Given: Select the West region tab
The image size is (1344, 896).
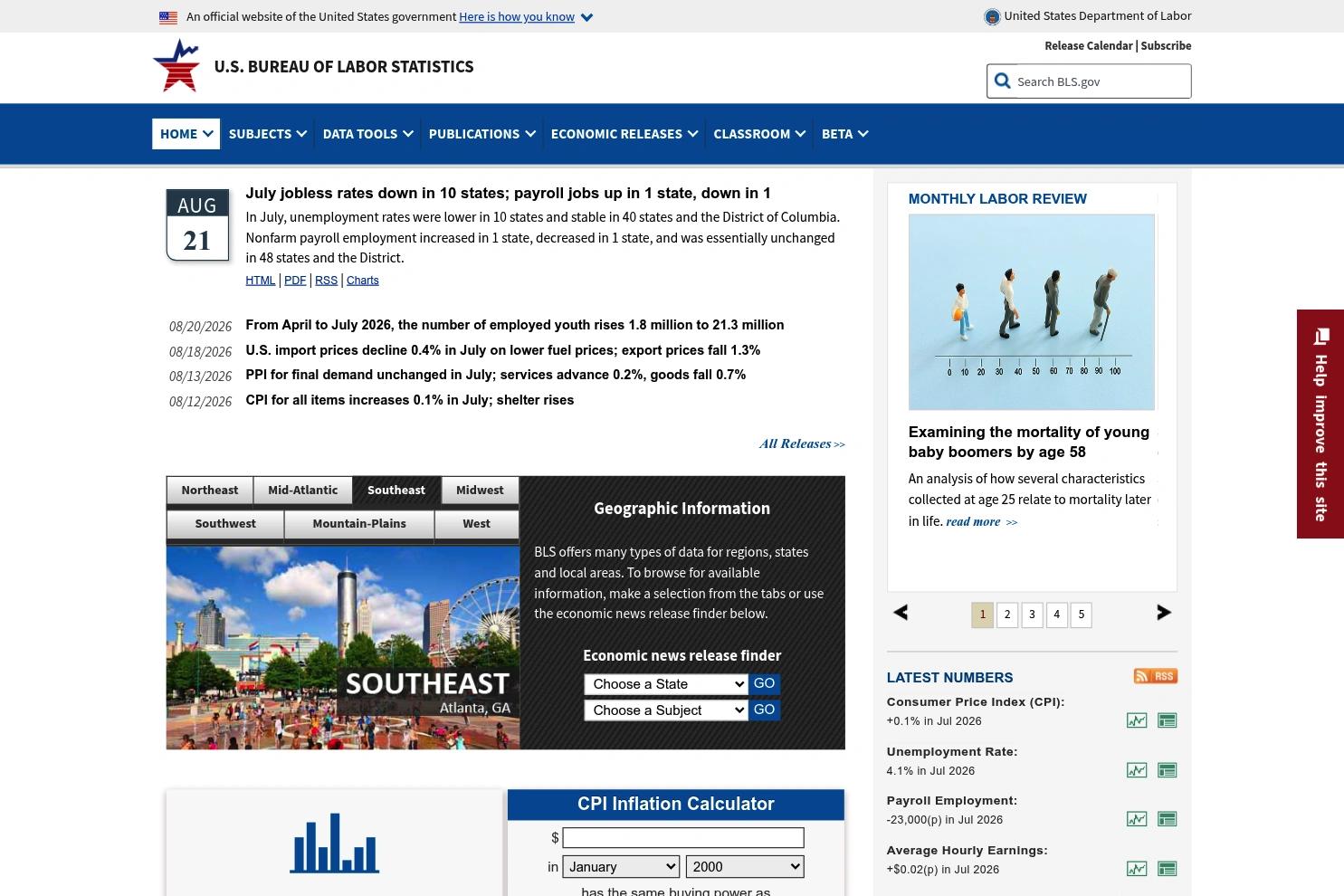Looking at the screenshot, I should [477, 524].
